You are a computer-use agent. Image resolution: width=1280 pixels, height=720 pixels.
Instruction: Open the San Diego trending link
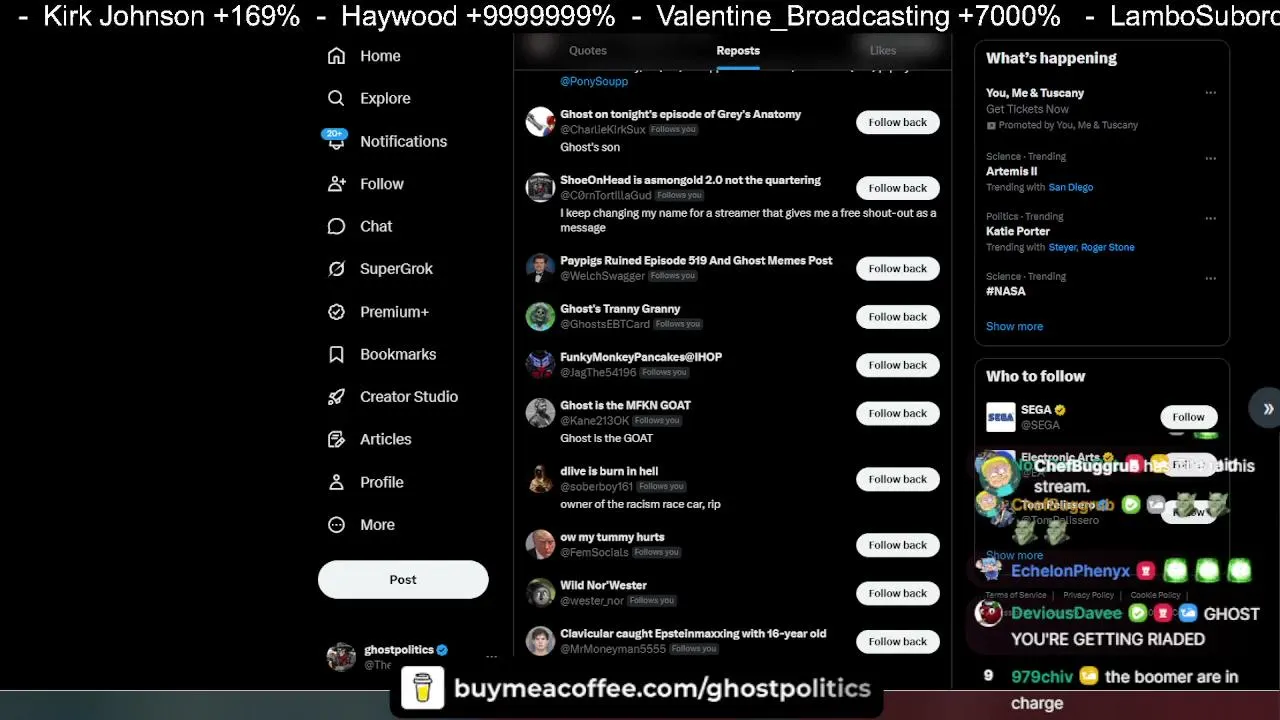1070,187
